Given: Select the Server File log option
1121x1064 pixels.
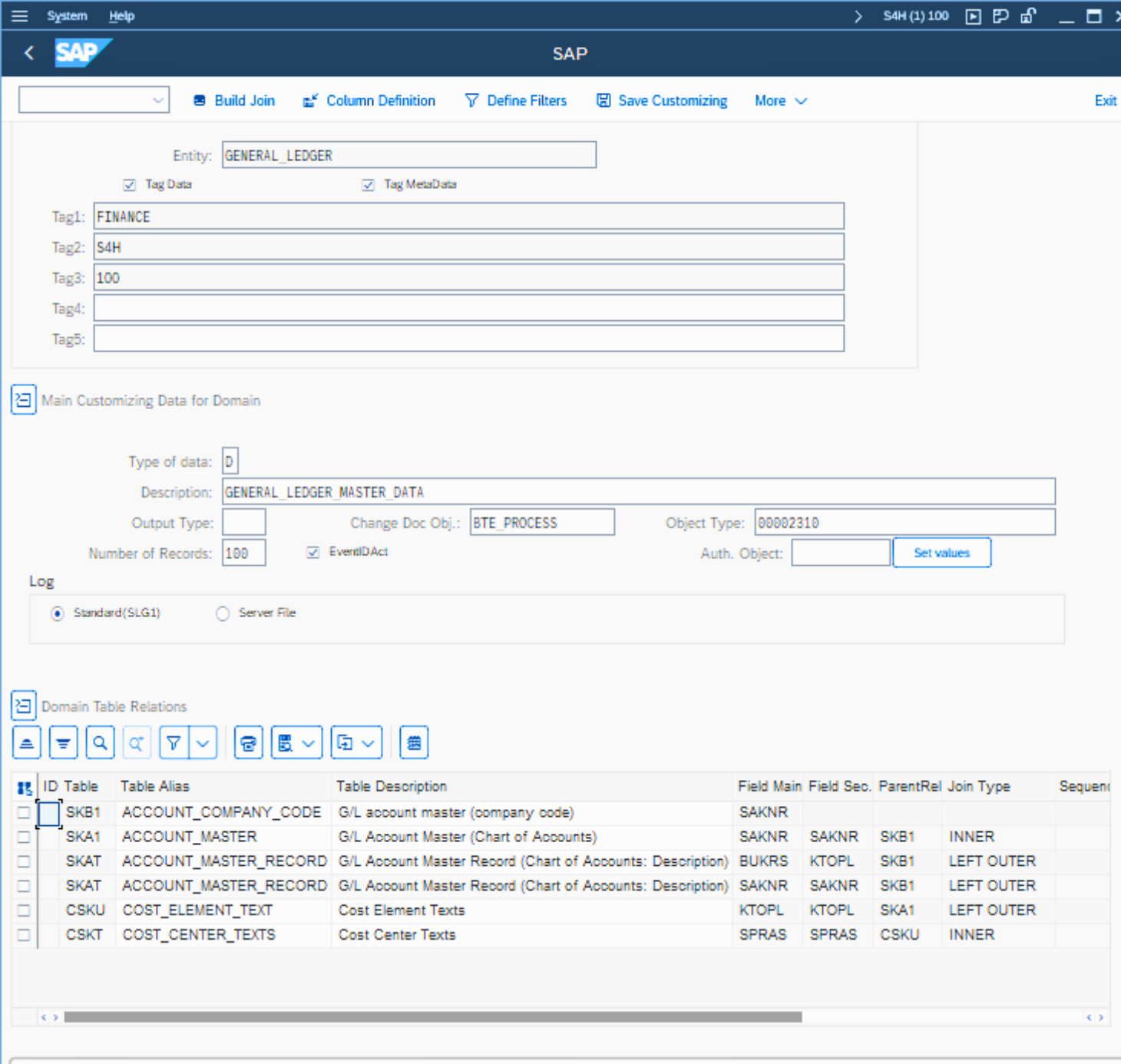Looking at the screenshot, I should point(223,613).
